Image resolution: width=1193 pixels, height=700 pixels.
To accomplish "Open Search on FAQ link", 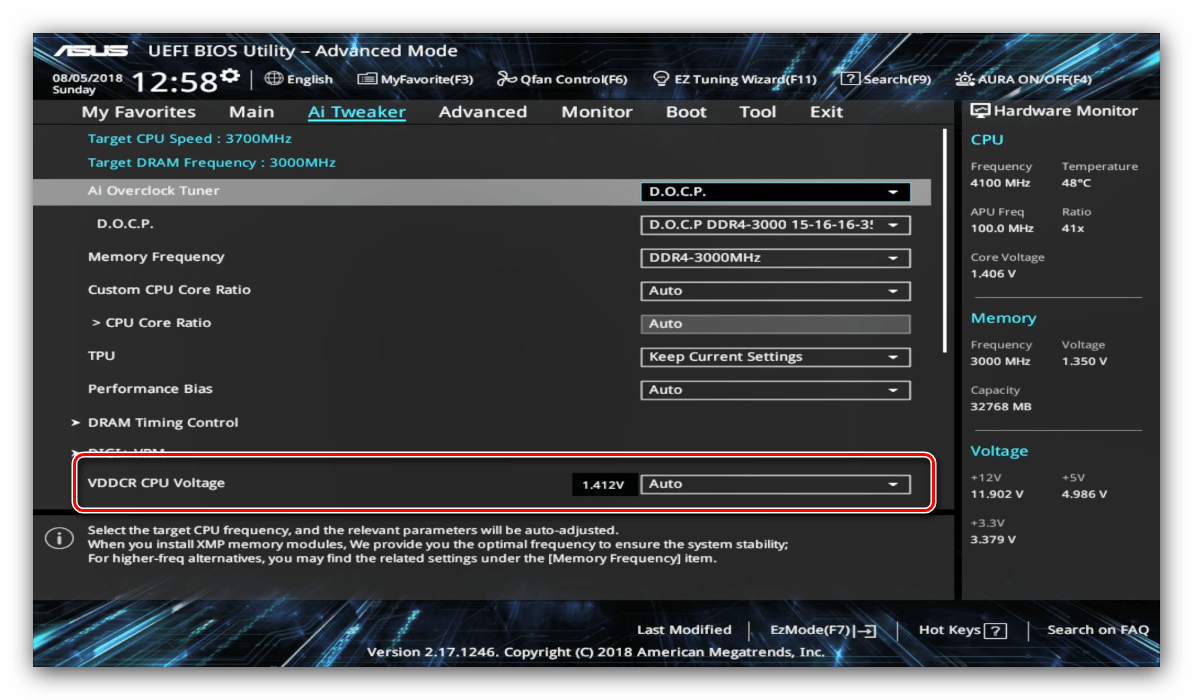I will click(1097, 630).
